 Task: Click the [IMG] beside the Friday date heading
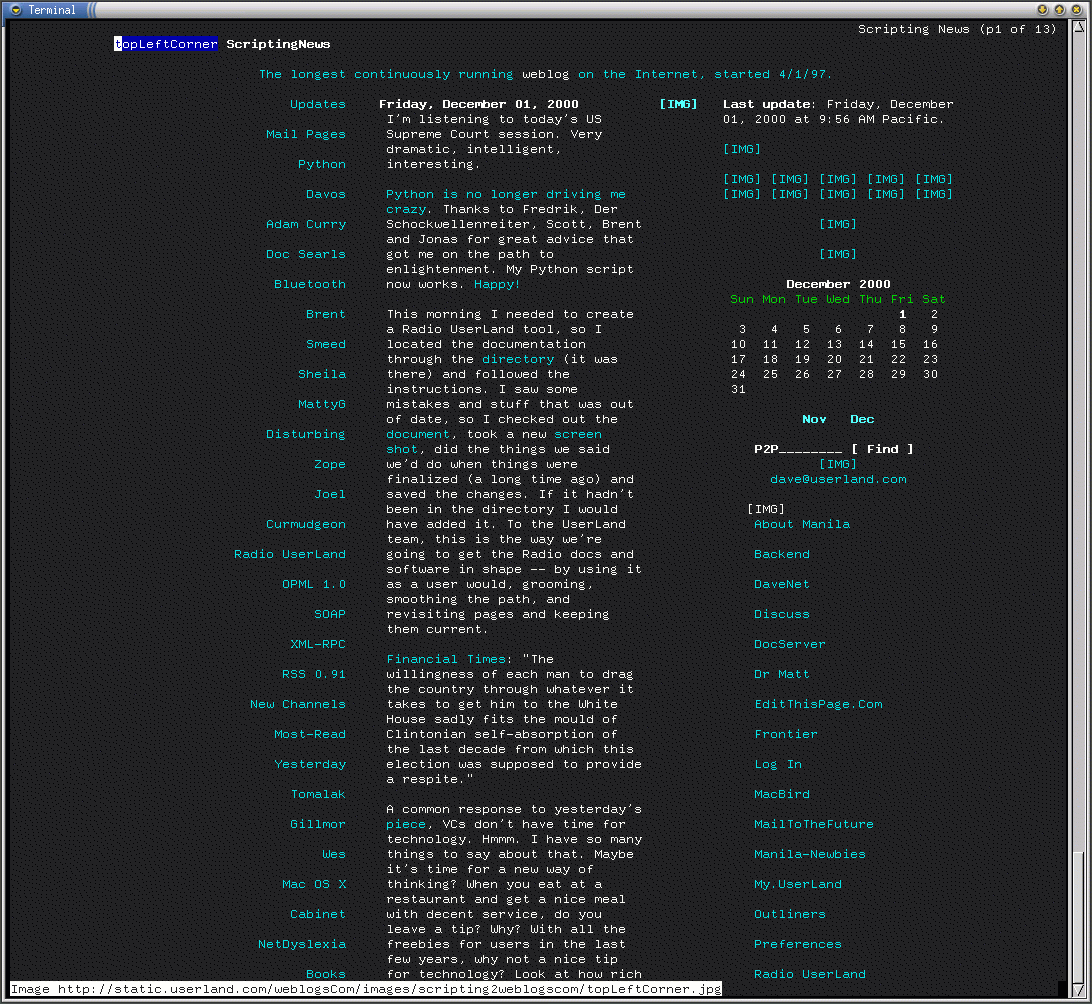678,104
